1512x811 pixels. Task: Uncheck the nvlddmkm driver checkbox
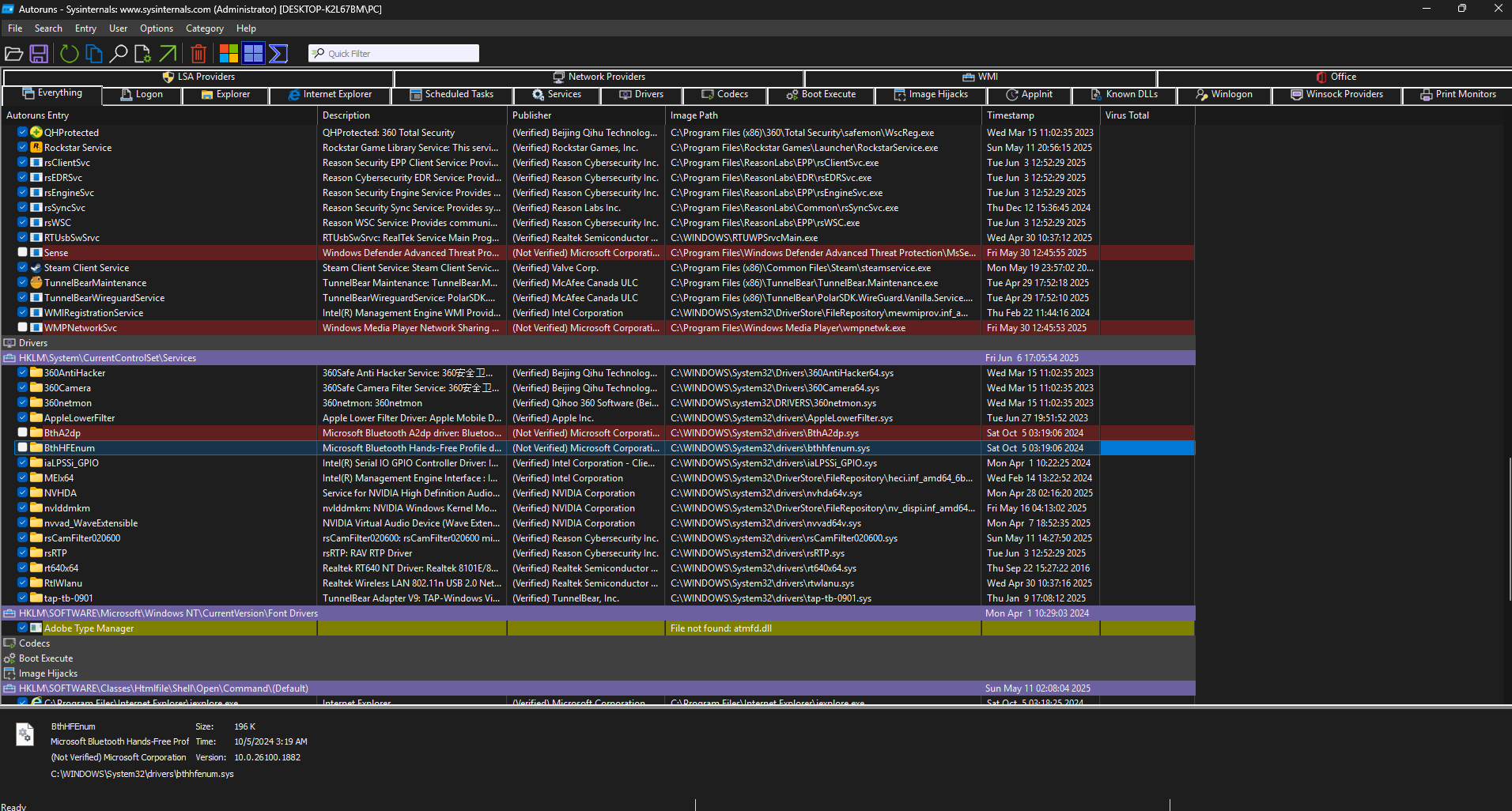[22, 507]
